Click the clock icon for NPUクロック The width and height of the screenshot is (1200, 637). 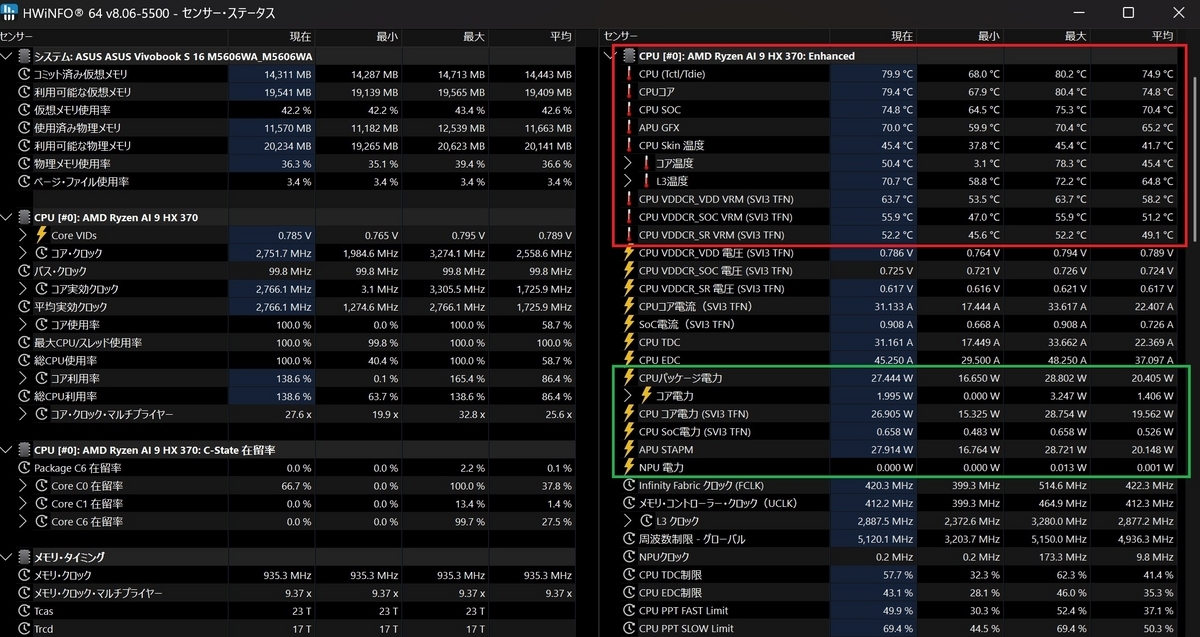(629, 557)
